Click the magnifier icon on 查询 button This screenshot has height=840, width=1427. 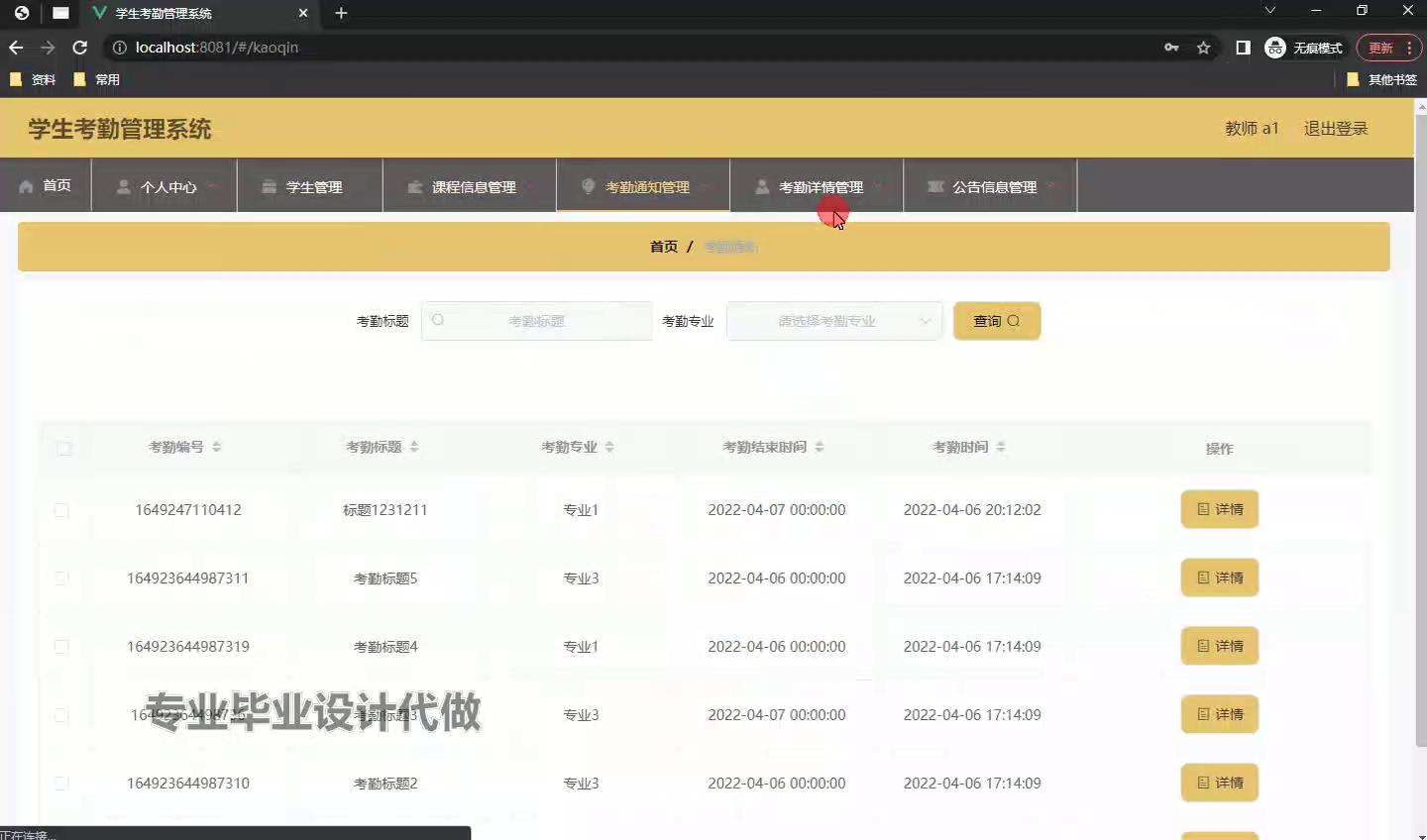pyautogui.click(x=1013, y=321)
